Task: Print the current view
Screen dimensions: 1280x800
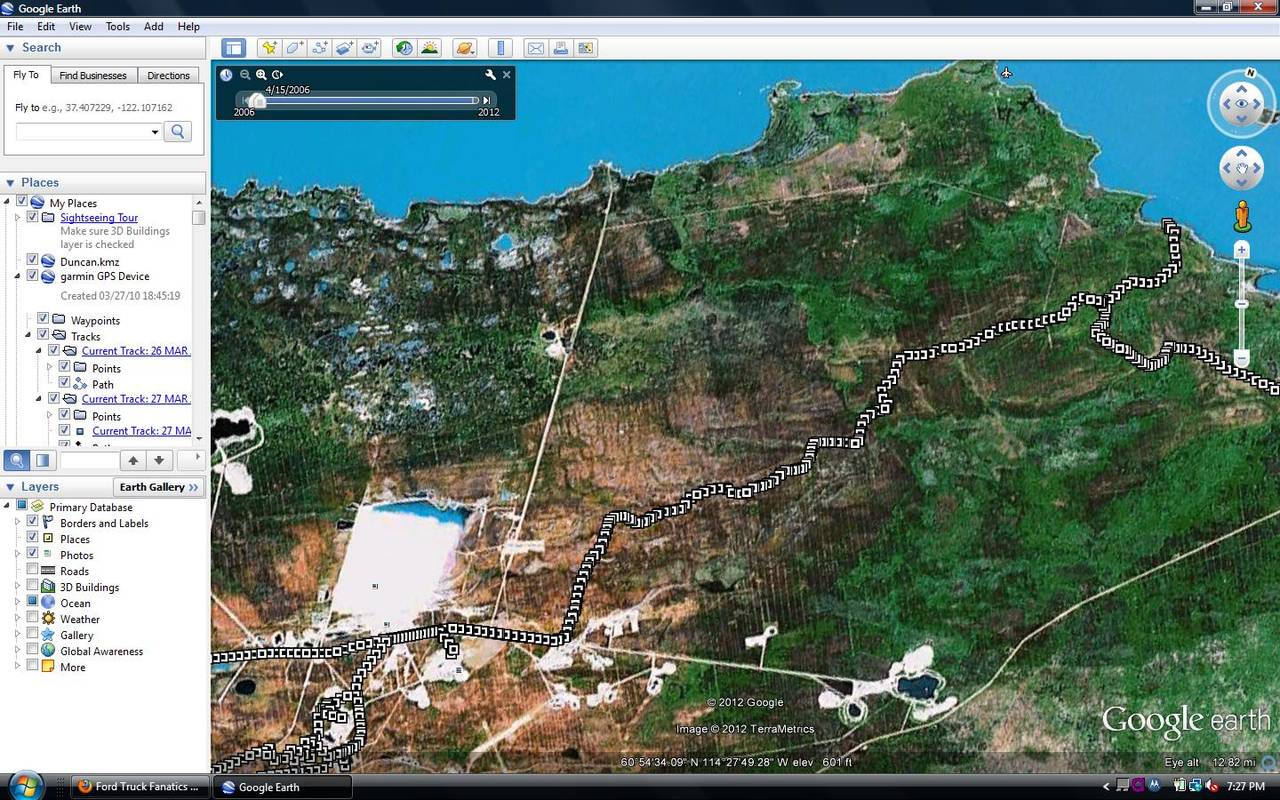Action: click(x=561, y=47)
